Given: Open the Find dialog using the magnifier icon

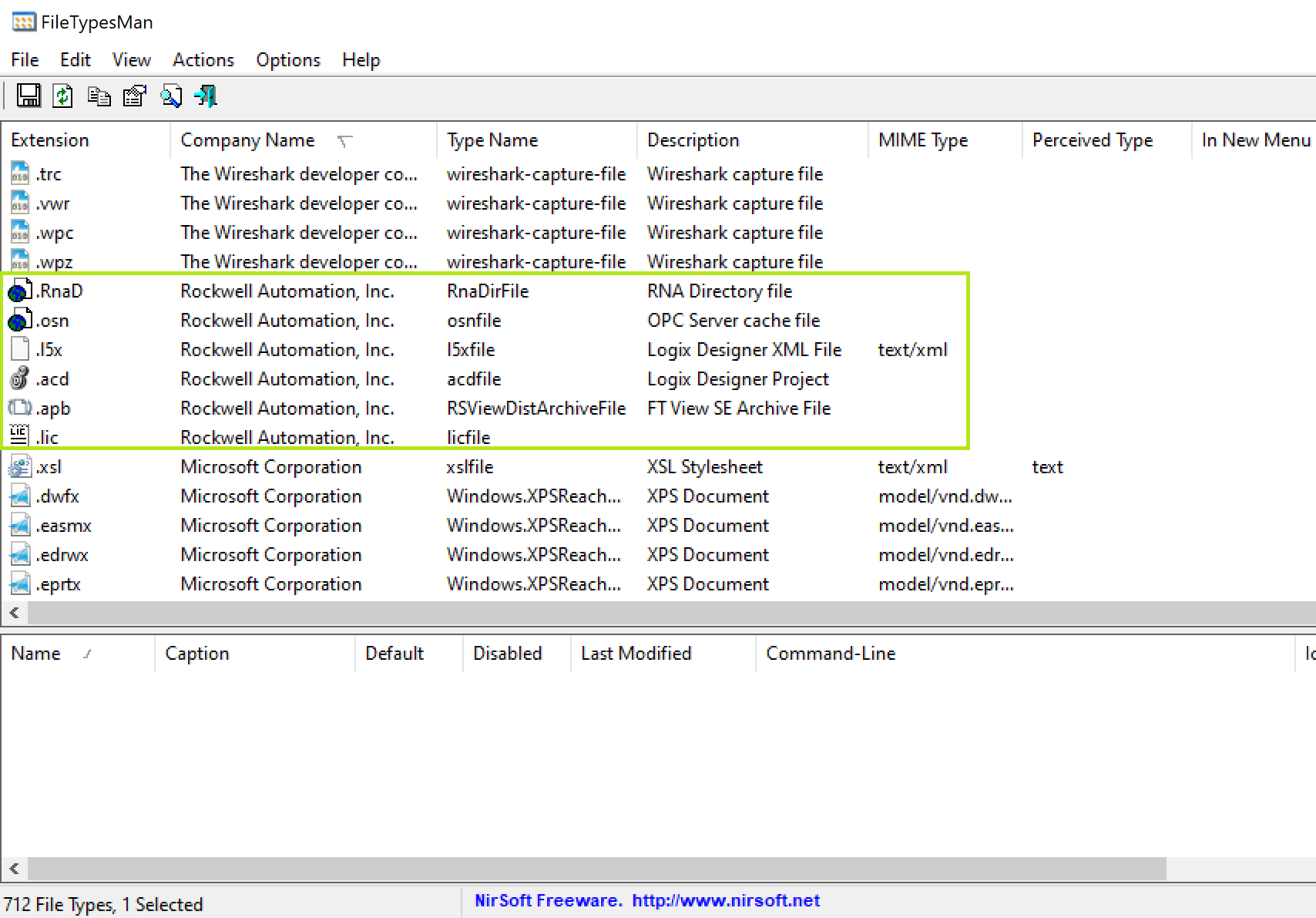Looking at the screenshot, I should 170,96.
